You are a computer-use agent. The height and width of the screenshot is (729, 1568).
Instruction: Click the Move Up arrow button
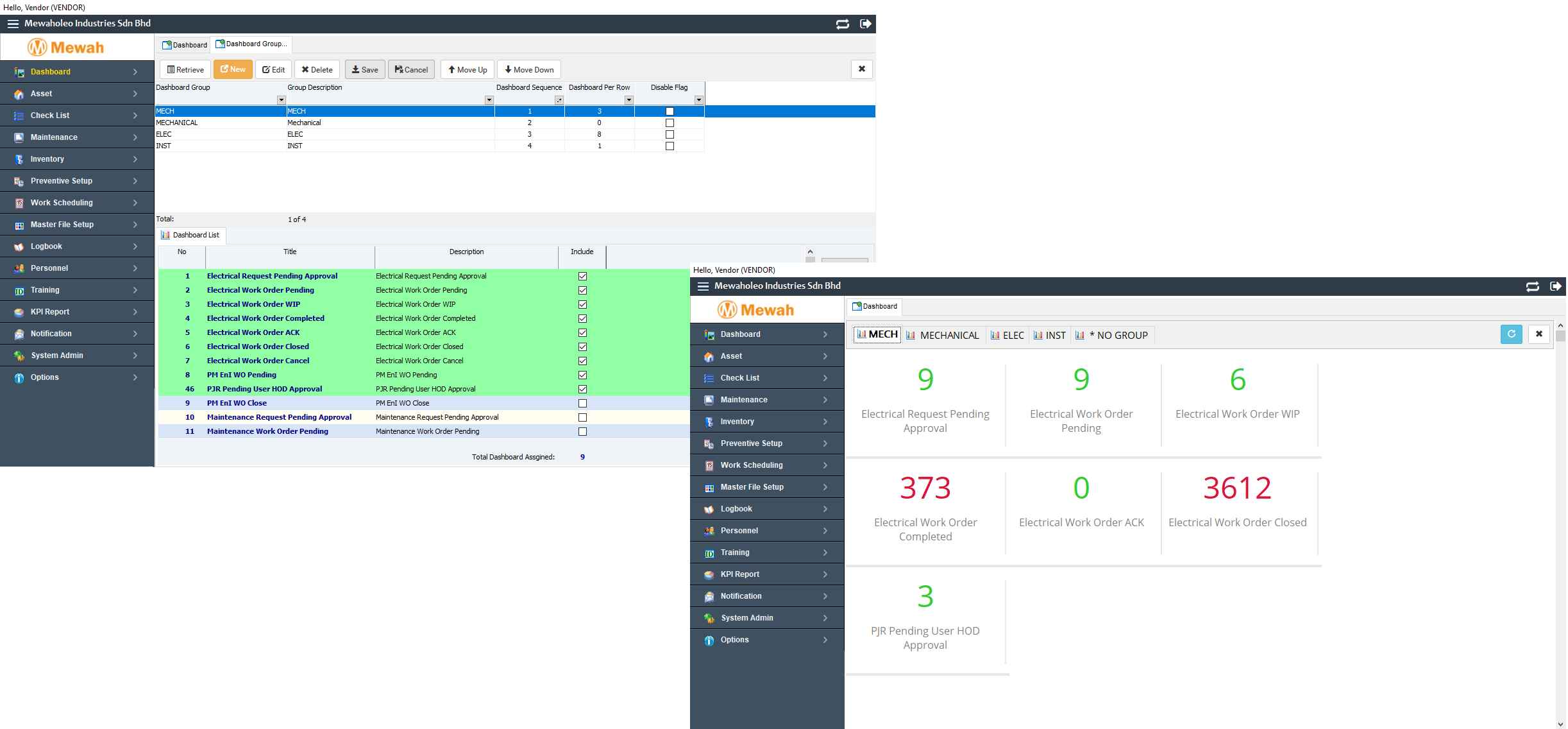click(x=467, y=69)
